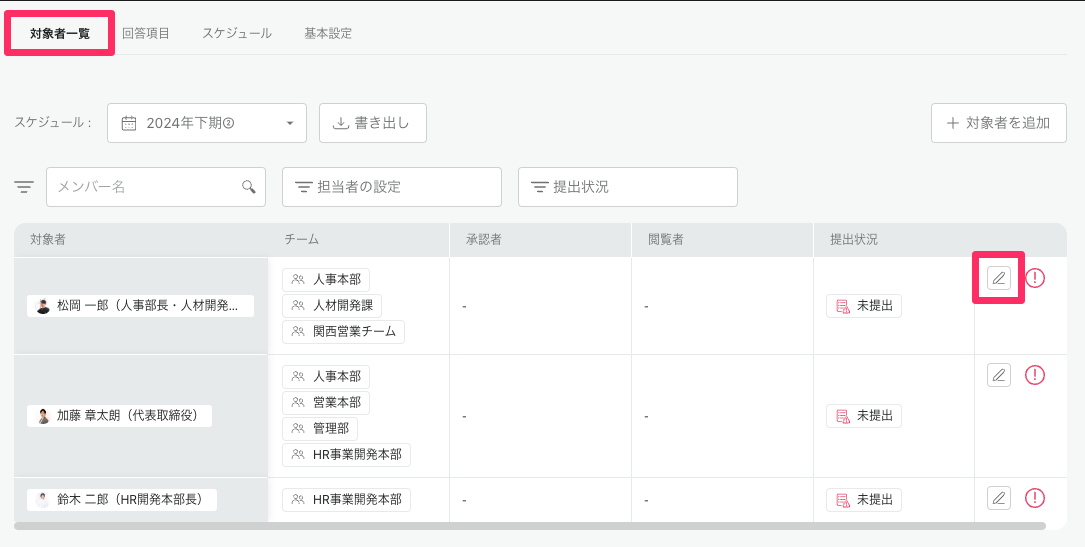Expand the 提出状況 filter dropdown
The height and width of the screenshot is (547, 1085).
point(627,187)
